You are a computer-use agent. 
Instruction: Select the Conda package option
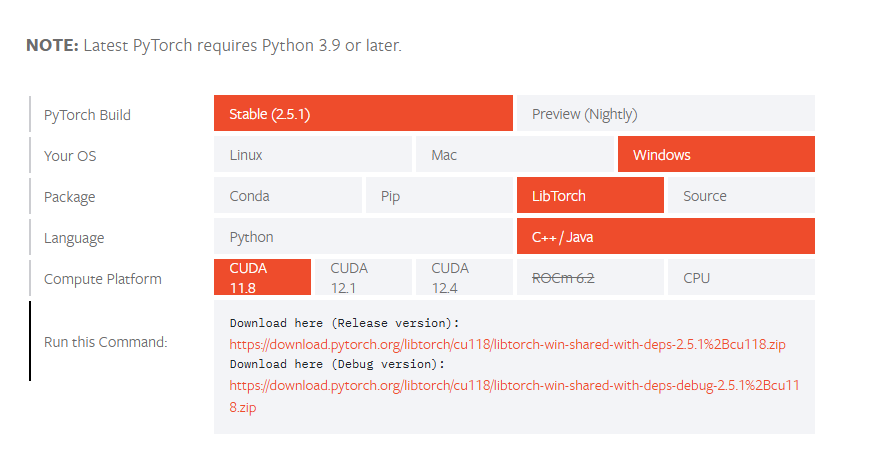288,195
